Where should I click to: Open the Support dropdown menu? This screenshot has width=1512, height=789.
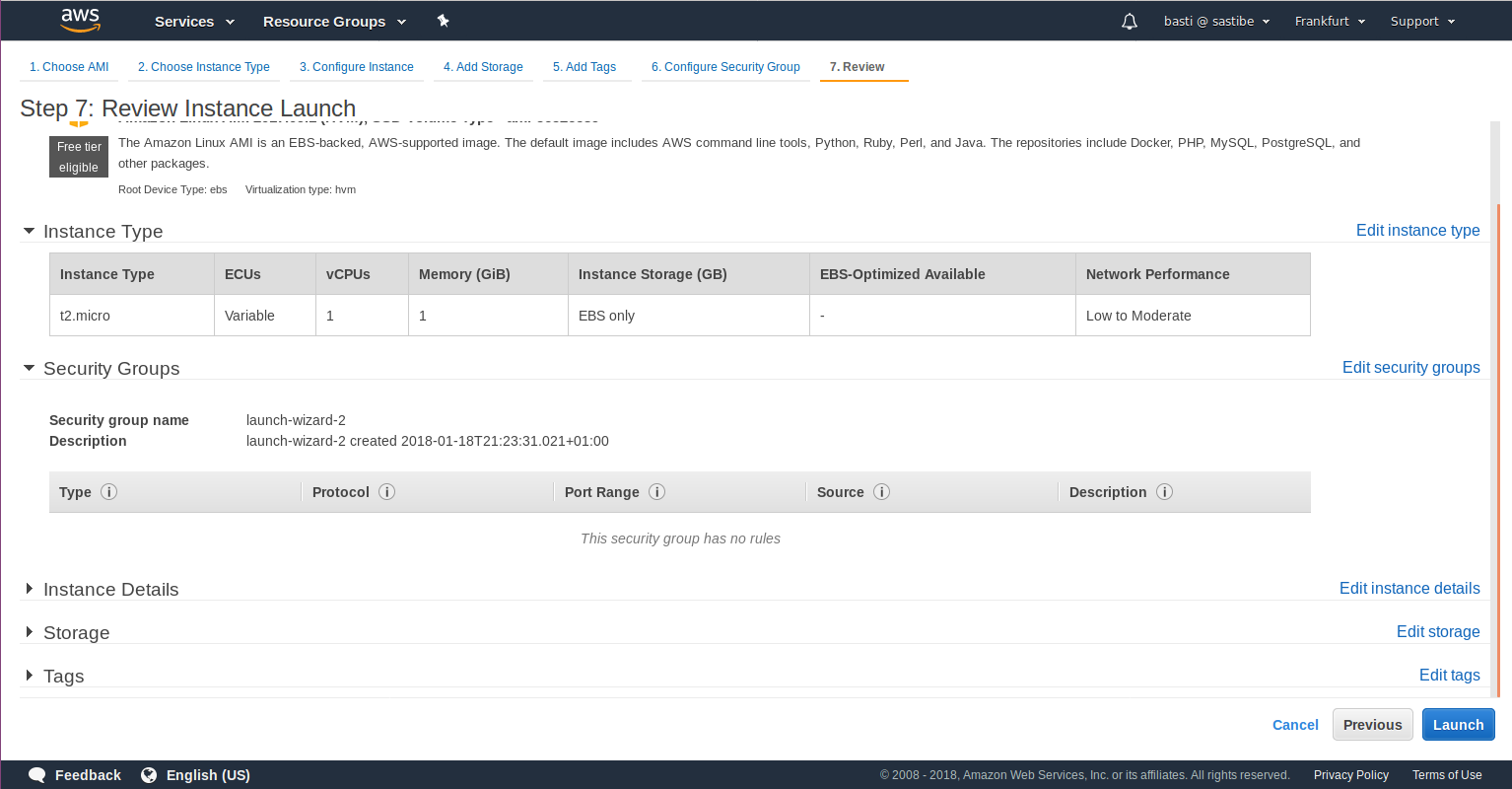point(1422,21)
